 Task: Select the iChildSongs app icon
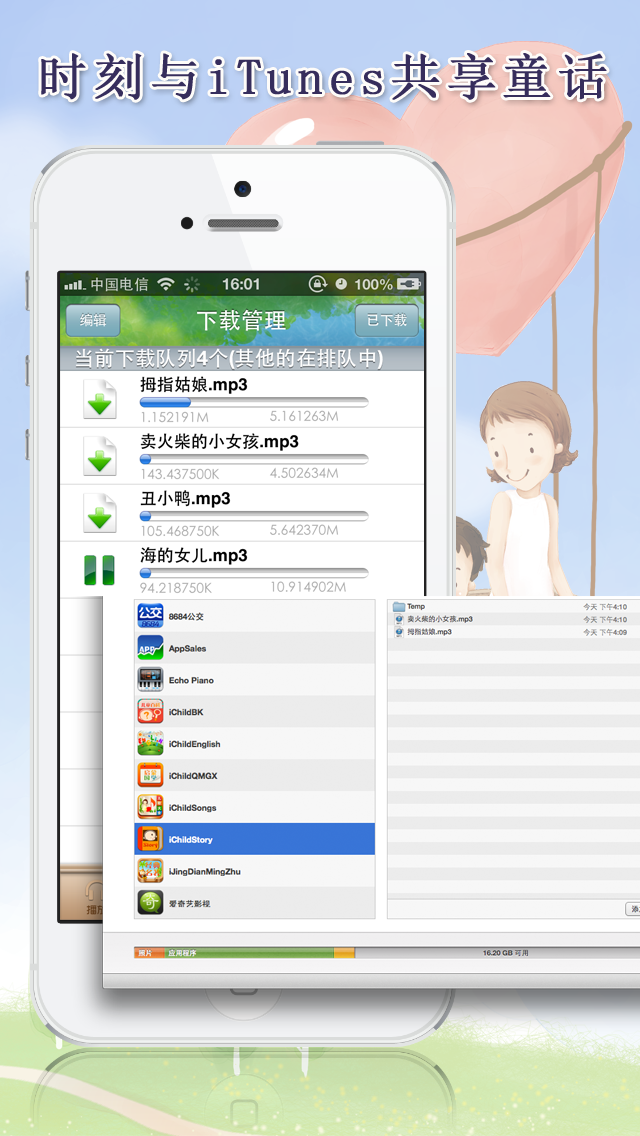click(x=150, y=808)
